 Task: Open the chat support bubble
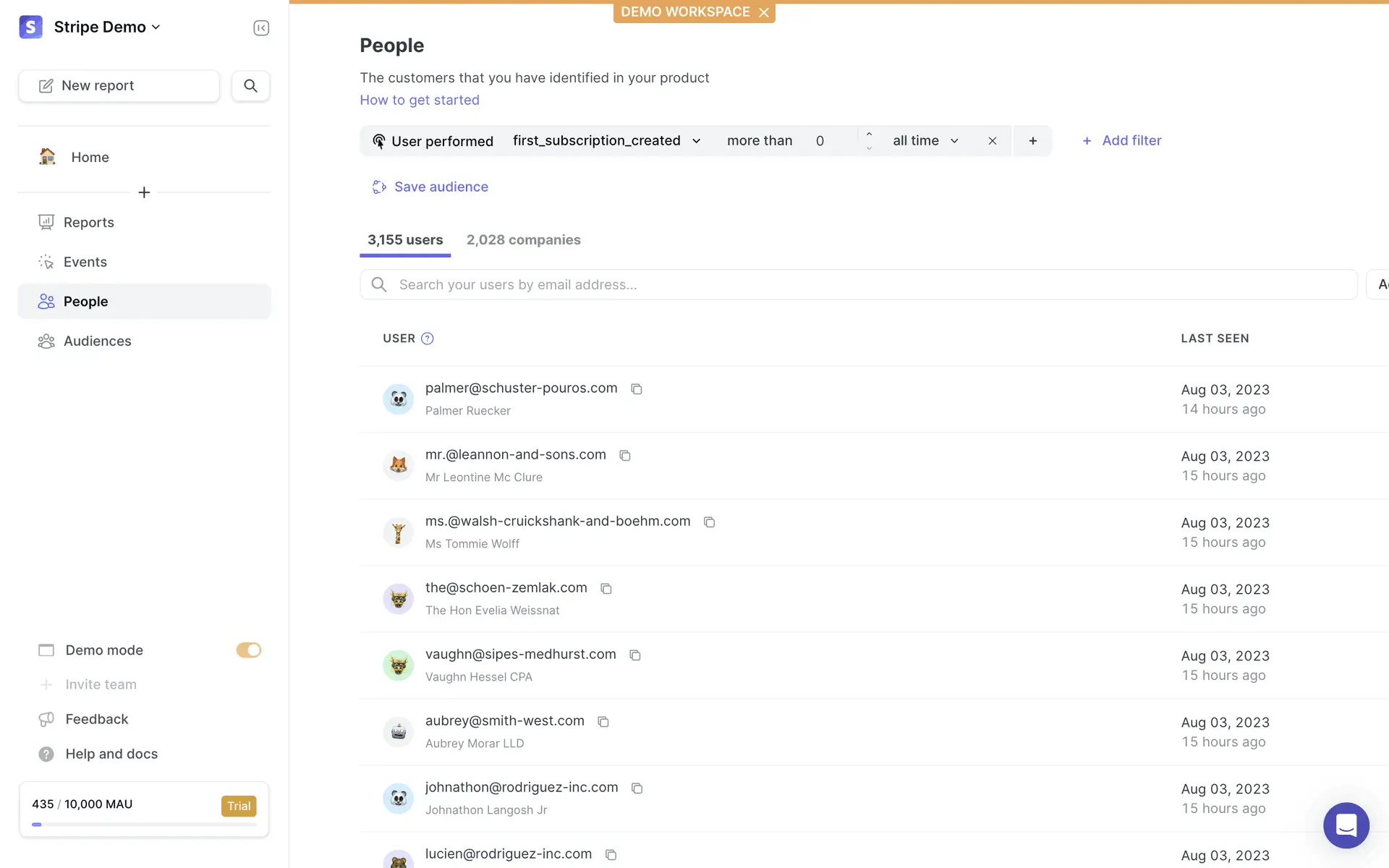pos(1346,825)
